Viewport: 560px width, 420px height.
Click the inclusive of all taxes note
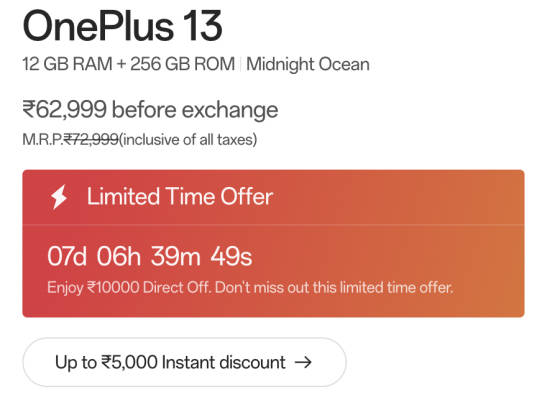188,139
